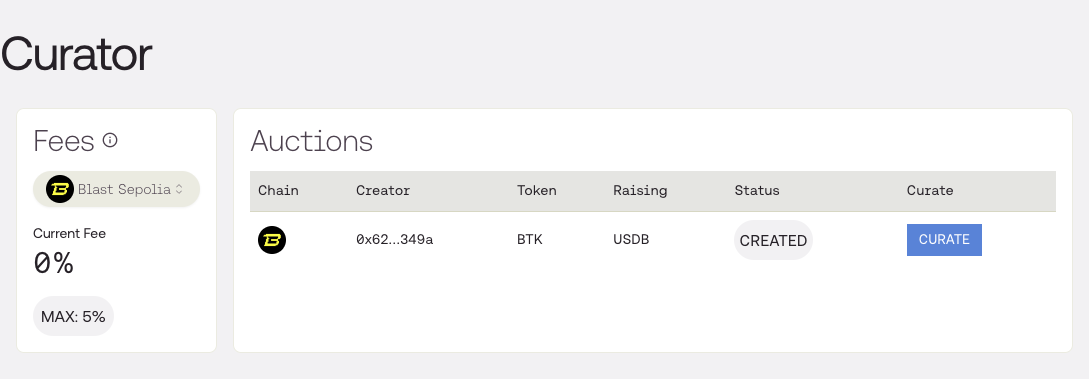Click the Curator page title
Viewport: 1089px width, 379px height.
pos(76,54)
